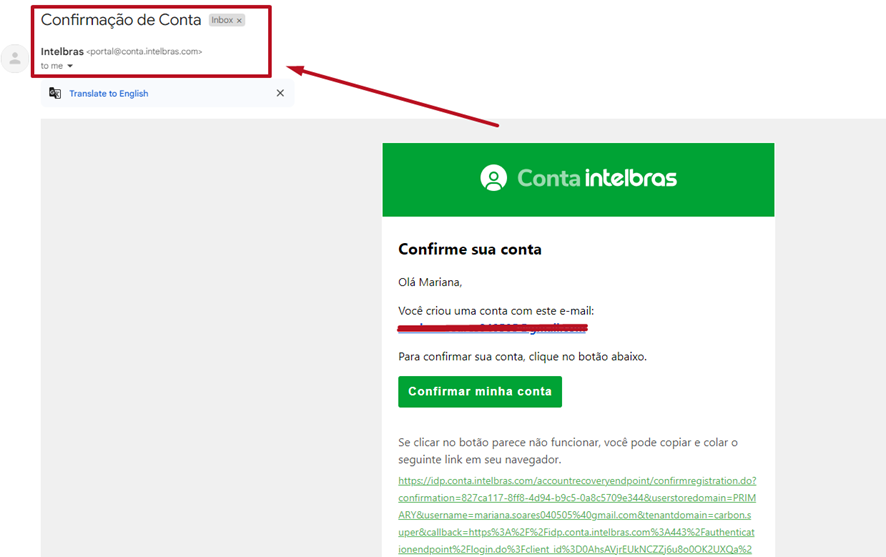
Task: Click Confirmar minha conta button
Action: coord(480,391)
